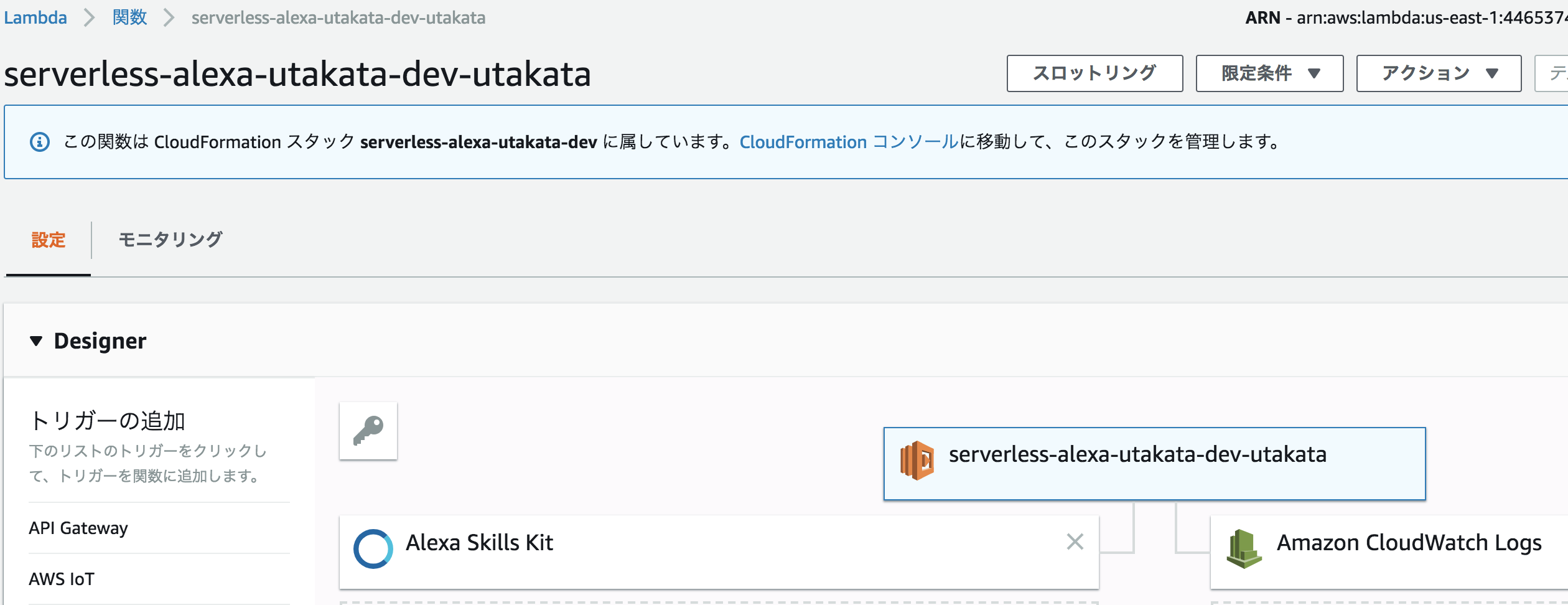This screenshot has width=1568, height=605.
Task: Click the serverless-alexa-utakata-dev-utakata breadcrumb text
Action: [338, 17]
